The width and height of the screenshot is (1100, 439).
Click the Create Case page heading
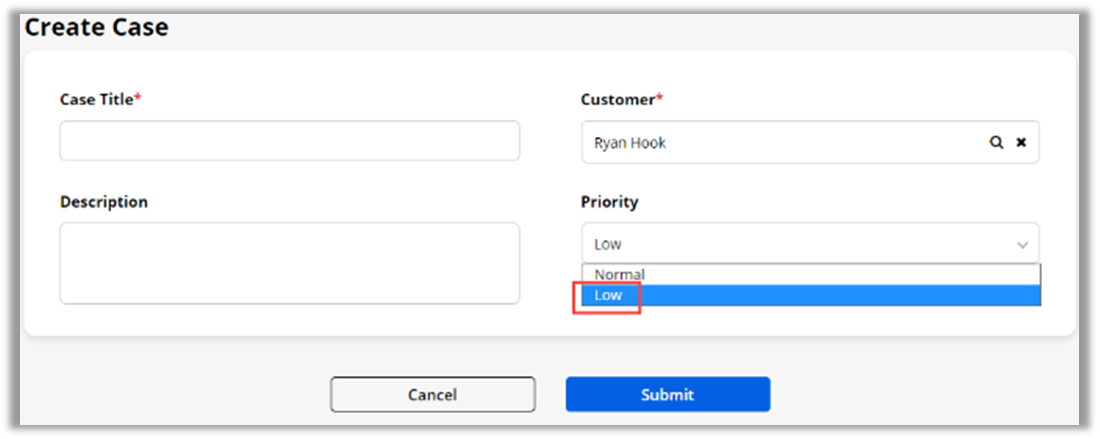[x=96, y=27]
